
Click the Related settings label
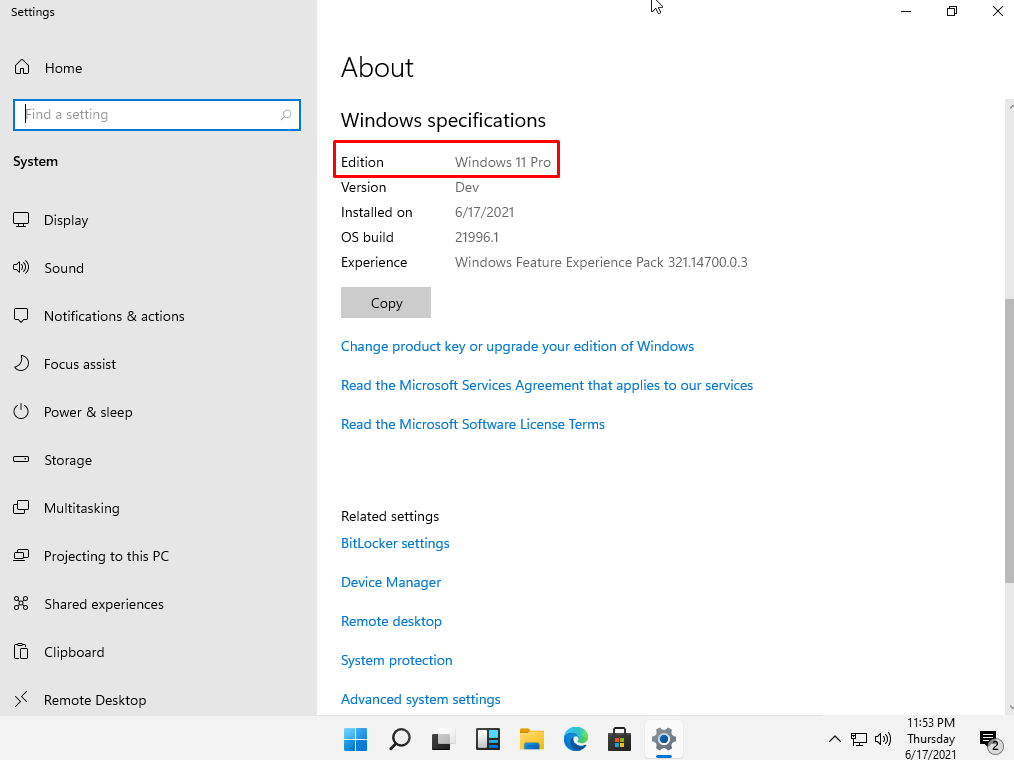390,516
